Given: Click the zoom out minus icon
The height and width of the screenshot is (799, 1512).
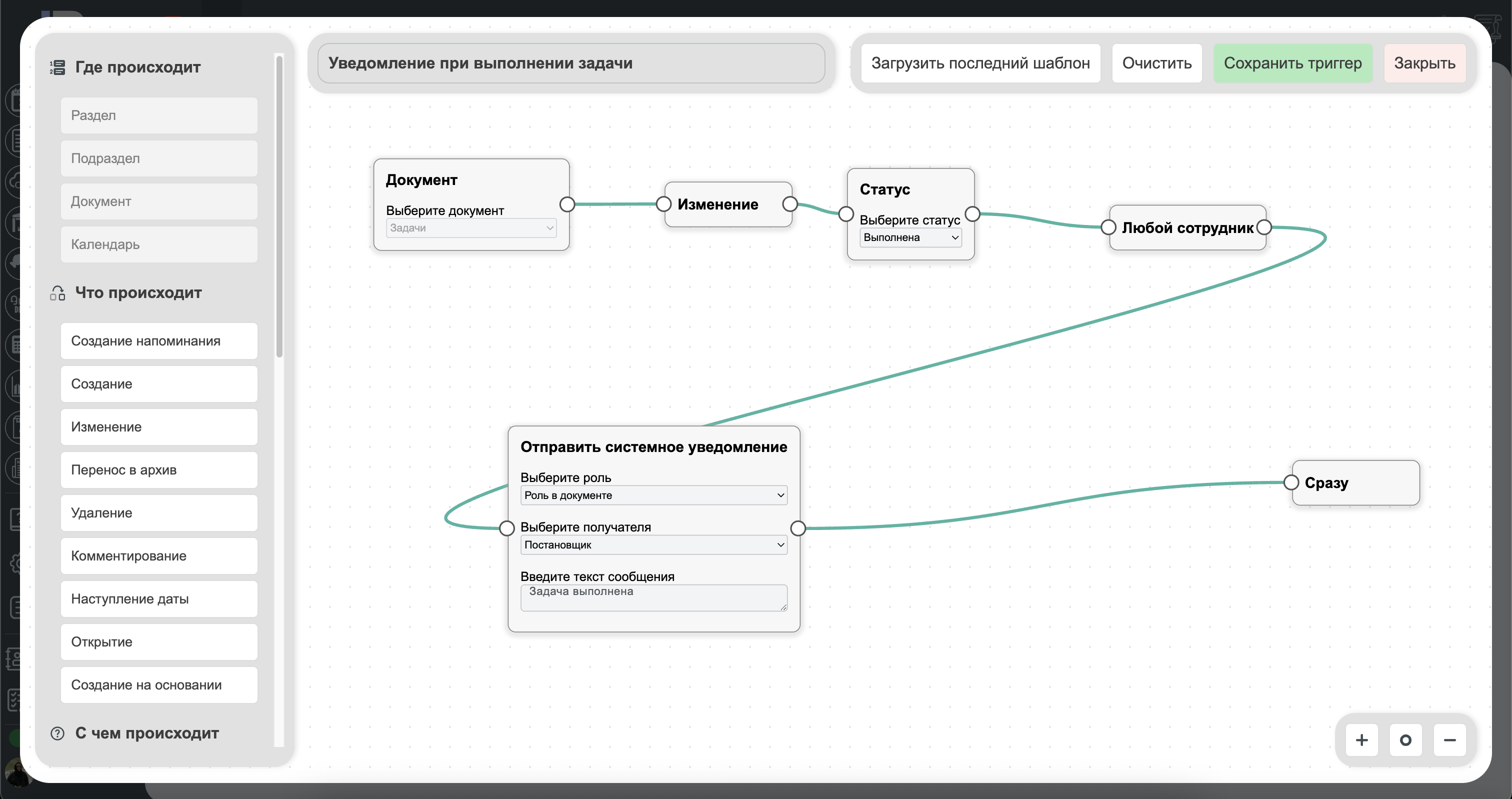Looking at the screenshot, I should [1449, 739].
